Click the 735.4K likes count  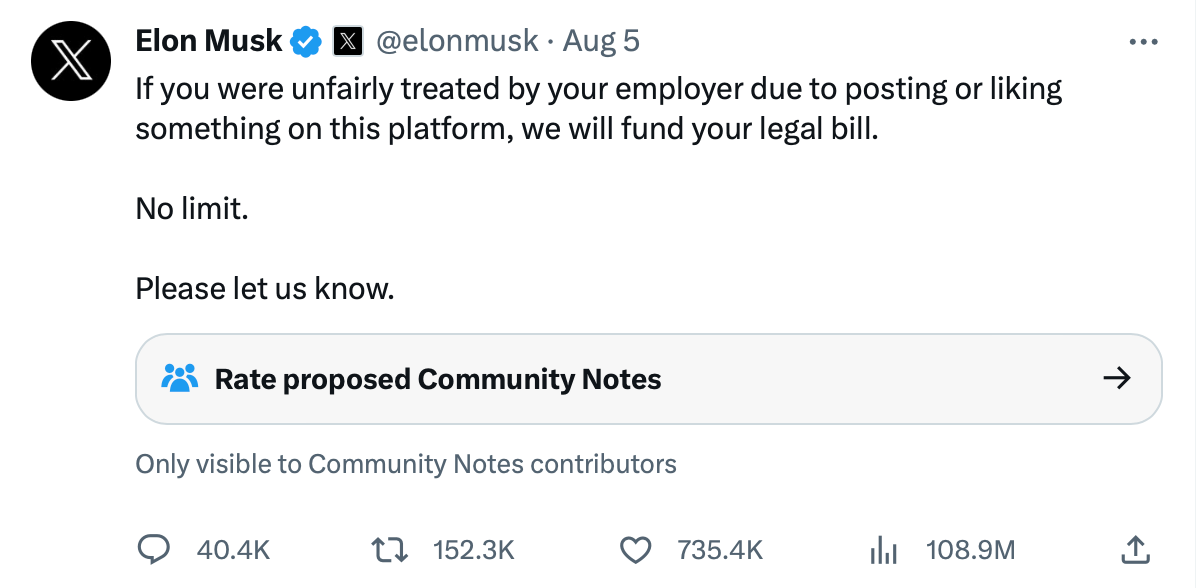720,550
